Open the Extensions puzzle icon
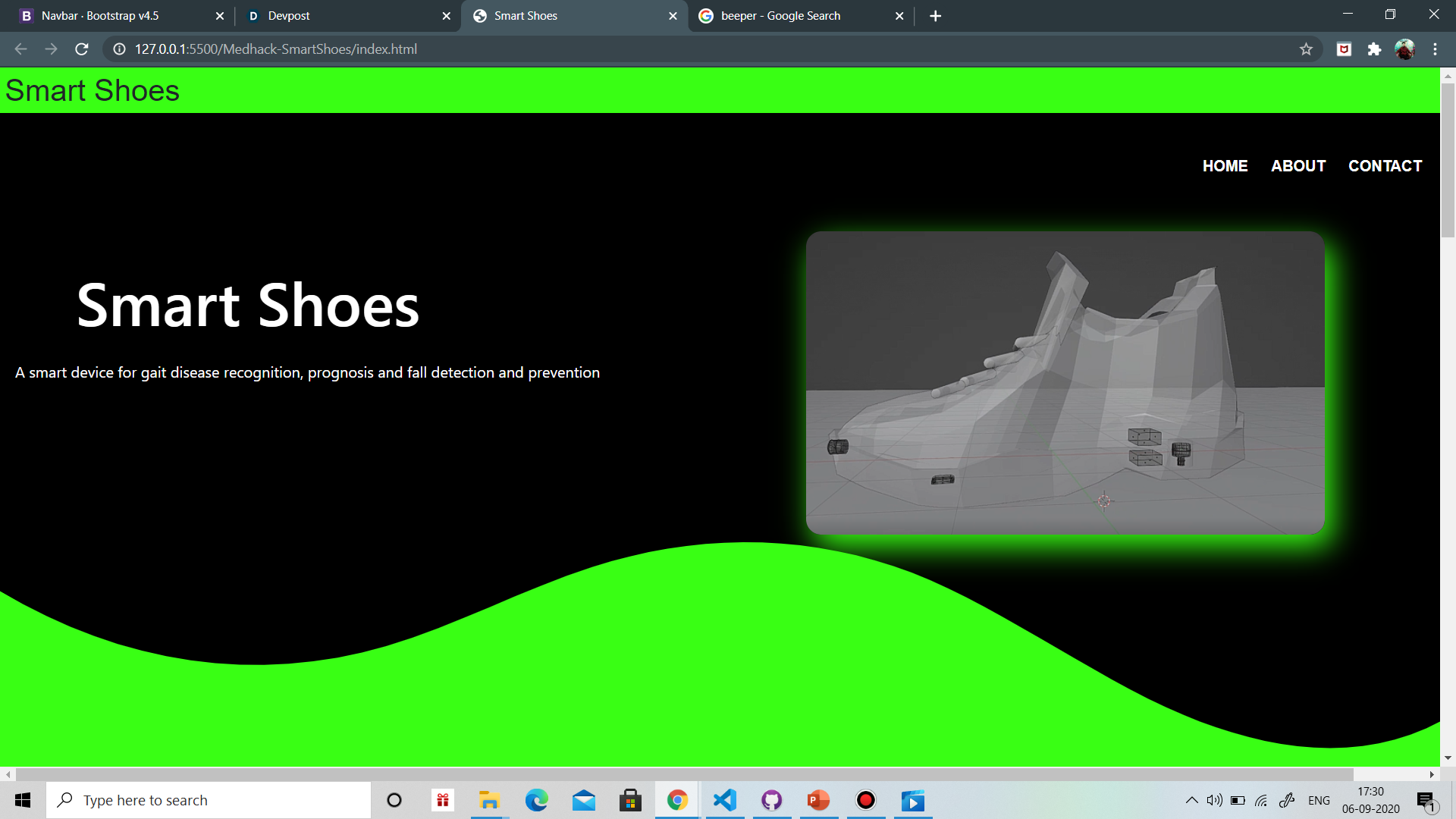1456x819 pixels. (x=1374, y=49)
